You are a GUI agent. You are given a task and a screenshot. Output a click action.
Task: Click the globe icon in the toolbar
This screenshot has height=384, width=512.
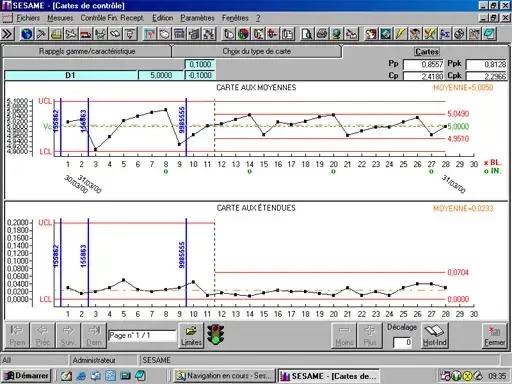pyautogui.click(x=27, y=34)
